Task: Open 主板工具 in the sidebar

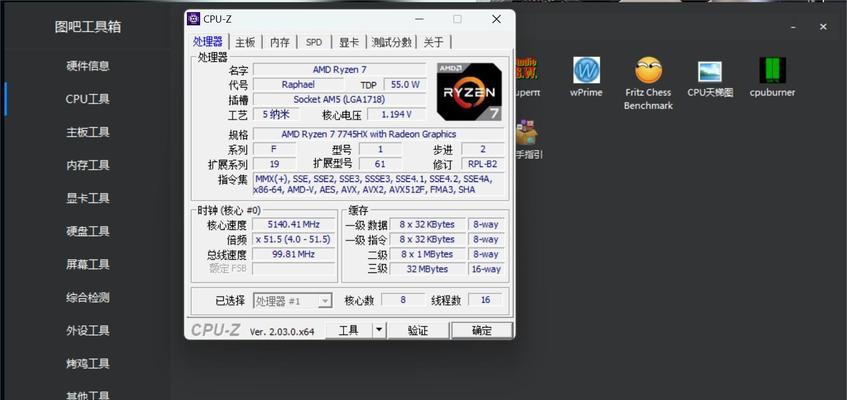Action: 88,132
